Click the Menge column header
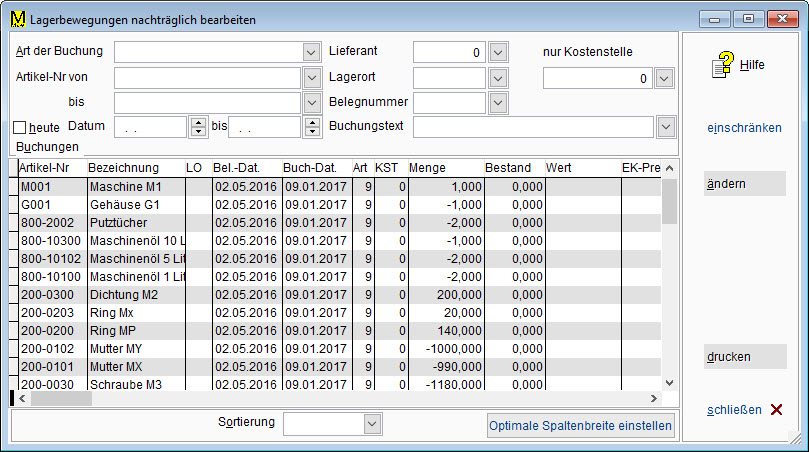 428,168
